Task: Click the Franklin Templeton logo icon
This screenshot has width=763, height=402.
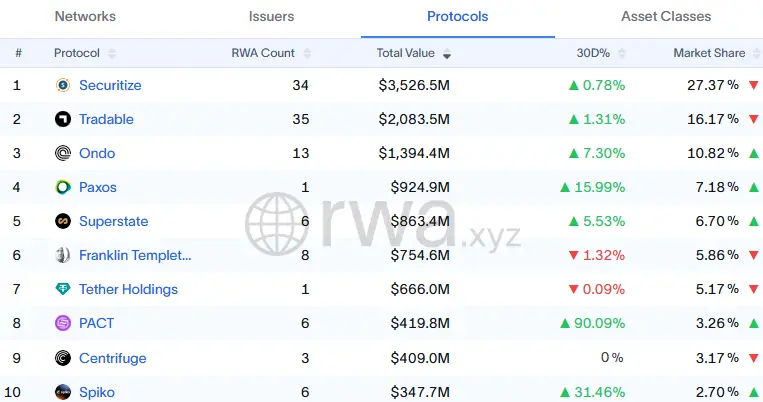Action: [x=63, y=255]
